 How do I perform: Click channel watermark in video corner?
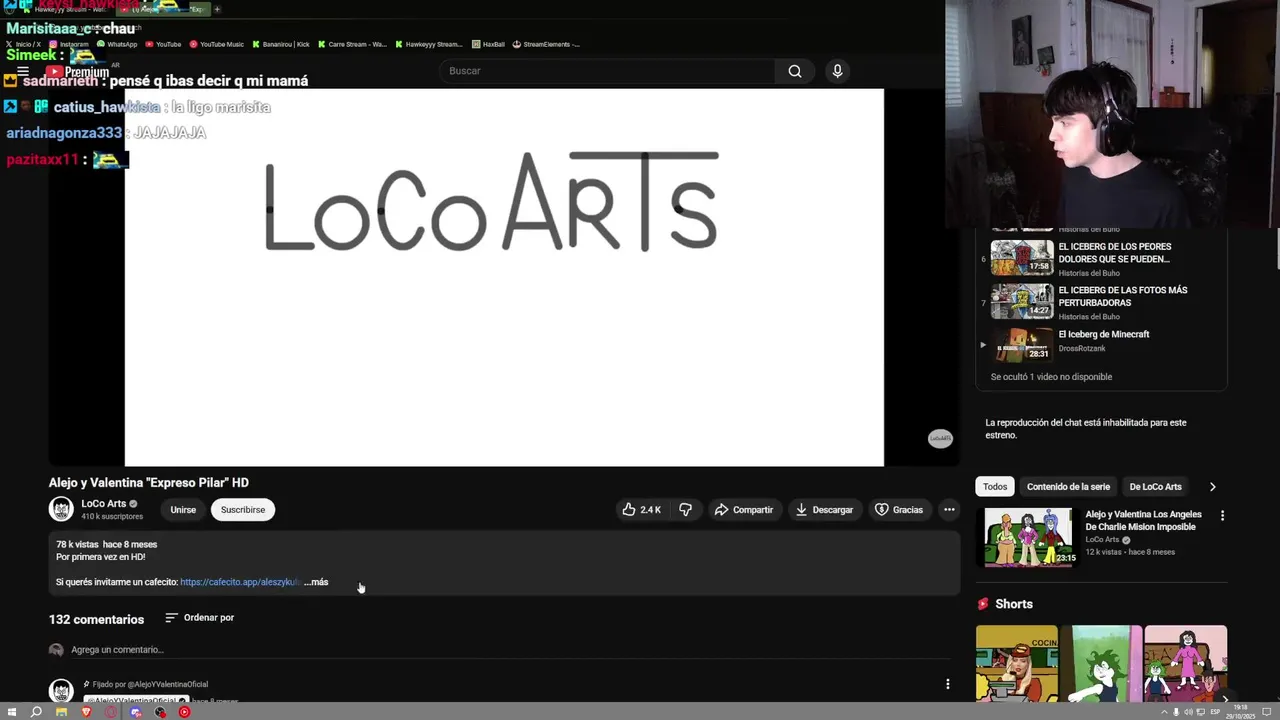940,438
